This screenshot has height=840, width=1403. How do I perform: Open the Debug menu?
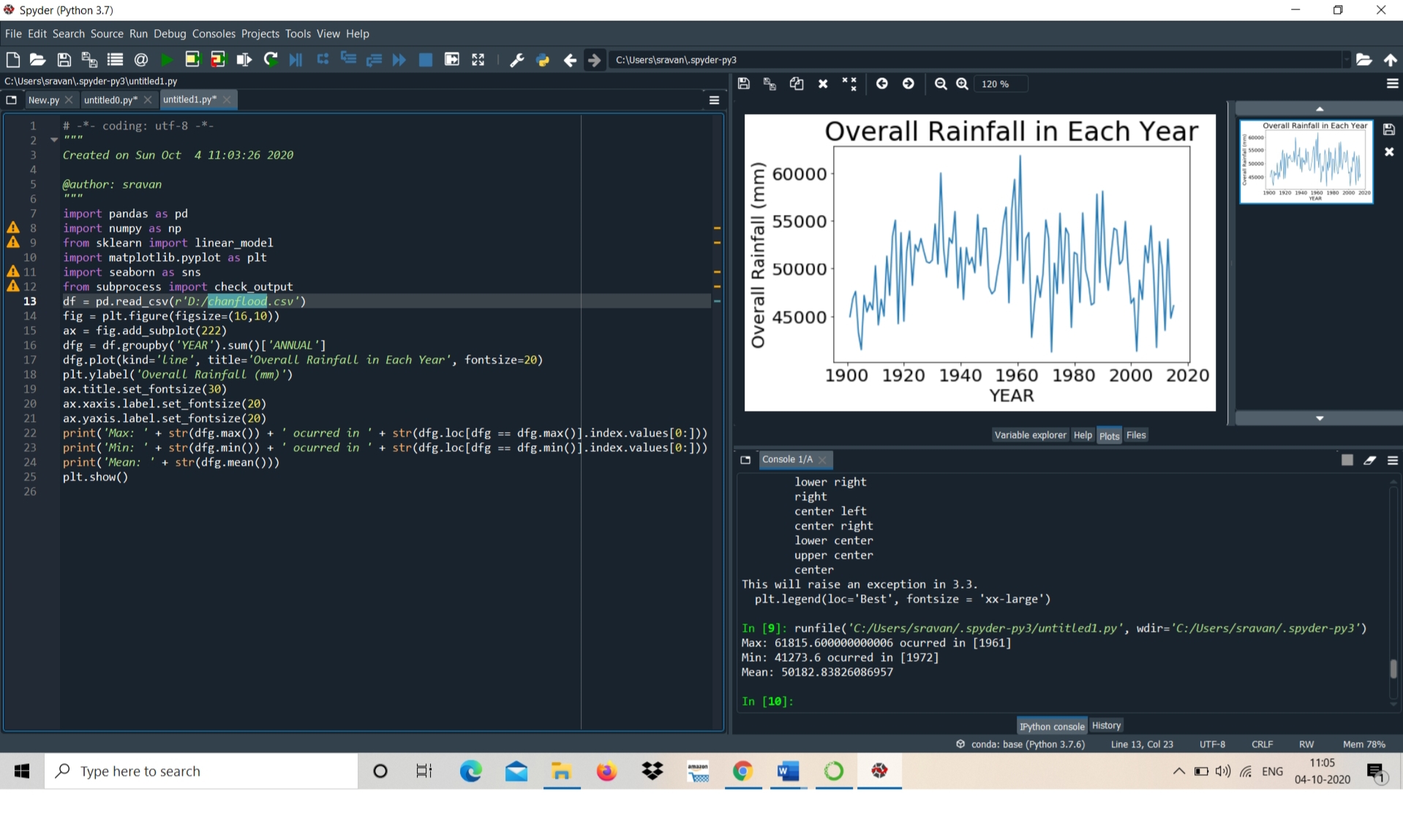tap(170, 34)
